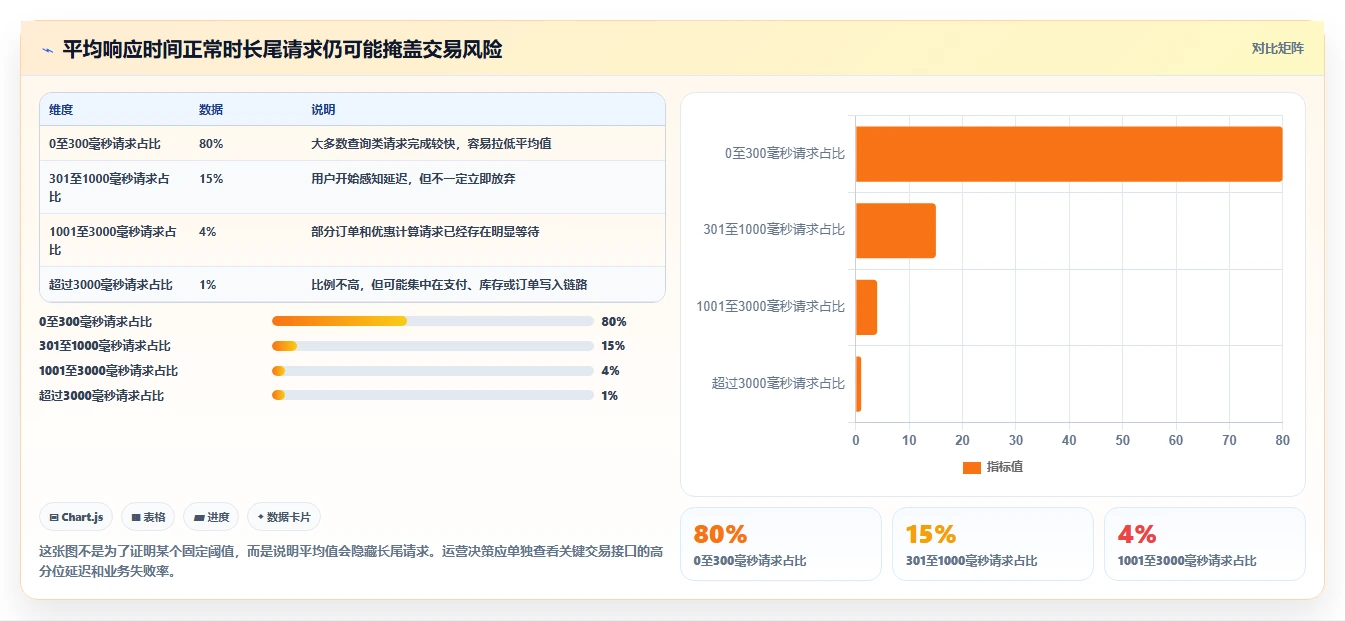Click the Chart.js chip
Screen dimensions: 1345x621
pos(77,517)
